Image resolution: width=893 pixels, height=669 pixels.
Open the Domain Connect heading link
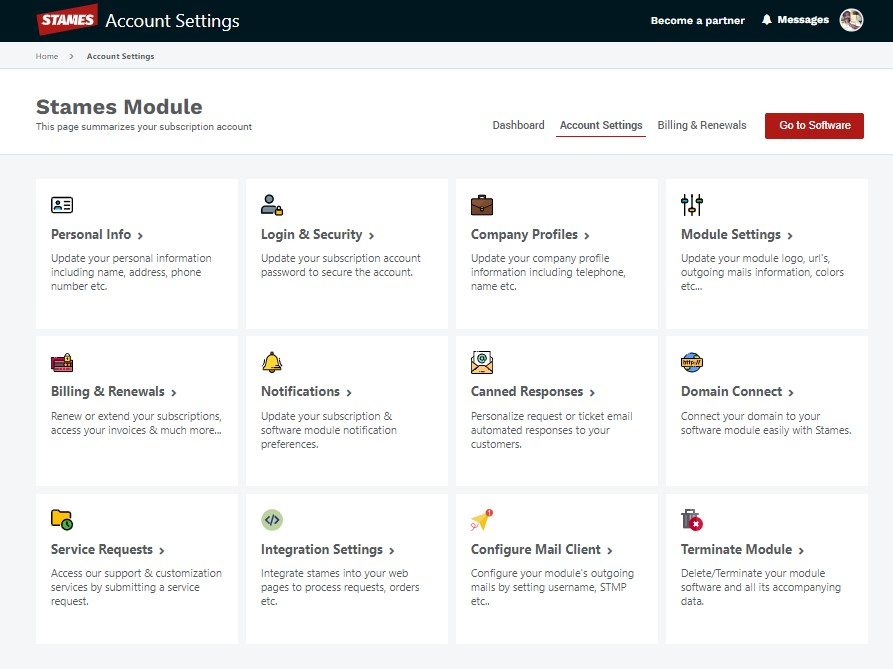pyautogui.click(x=731, y=392)
